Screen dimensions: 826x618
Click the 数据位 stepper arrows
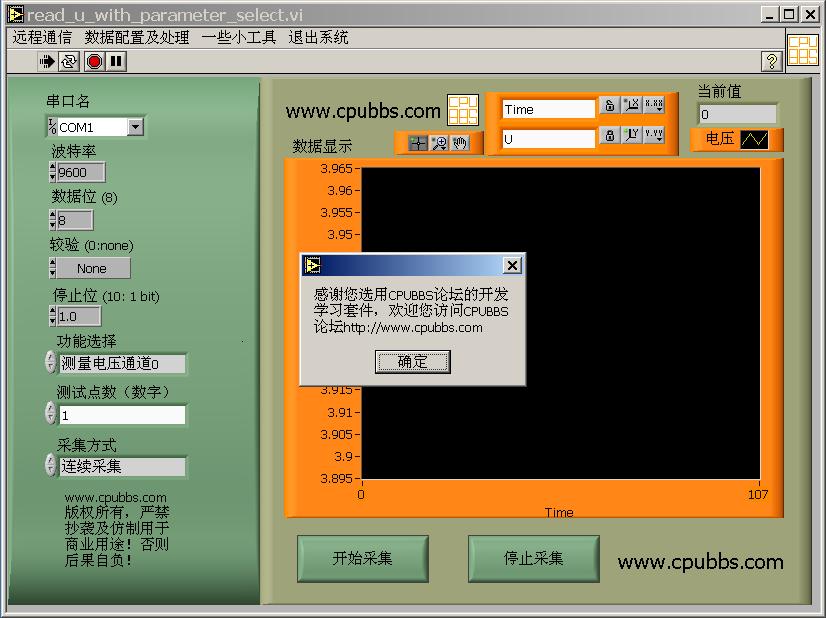52,220
